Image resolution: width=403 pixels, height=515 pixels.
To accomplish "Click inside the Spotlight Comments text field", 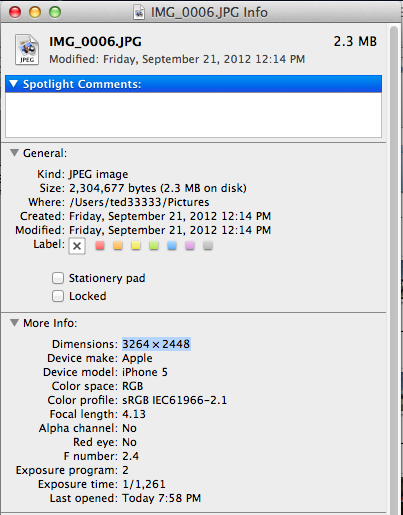I will tap(193, 115).
